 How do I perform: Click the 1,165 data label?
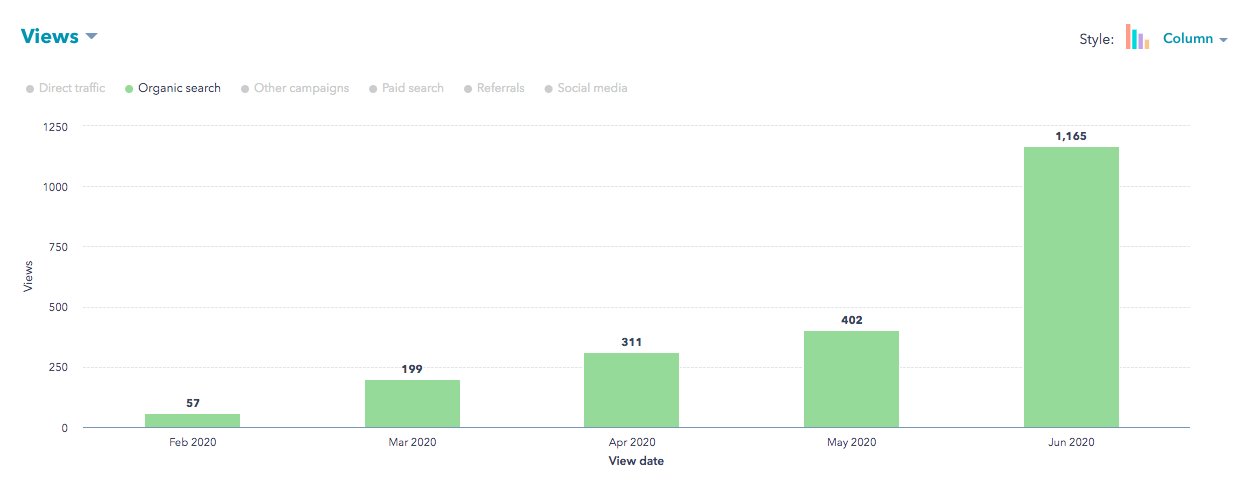1071,136
